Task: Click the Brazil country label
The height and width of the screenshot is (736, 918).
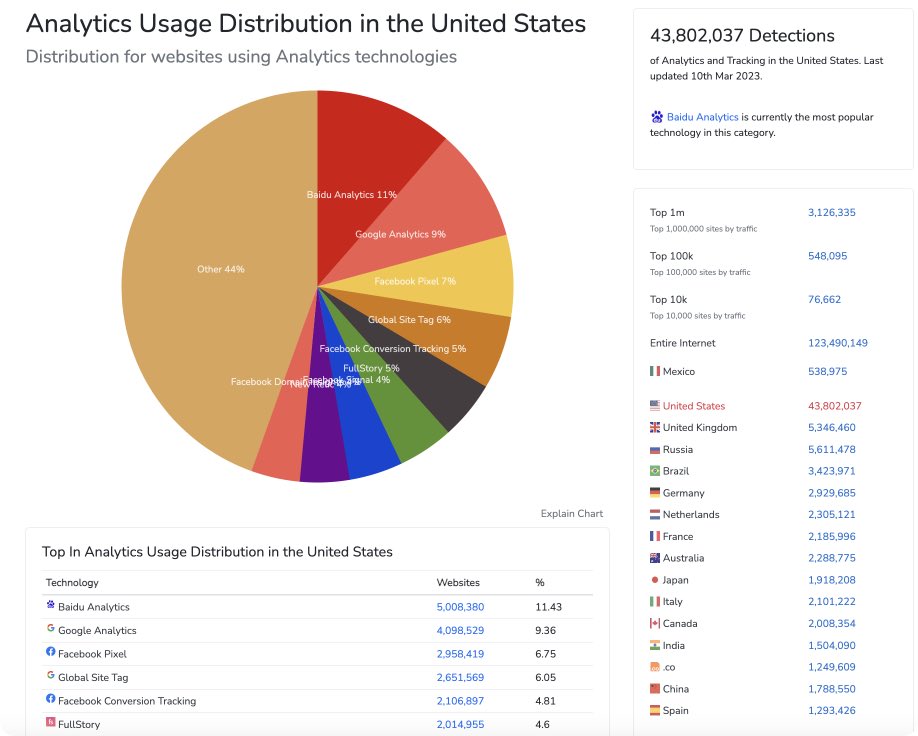Action: tap(676, 471)
